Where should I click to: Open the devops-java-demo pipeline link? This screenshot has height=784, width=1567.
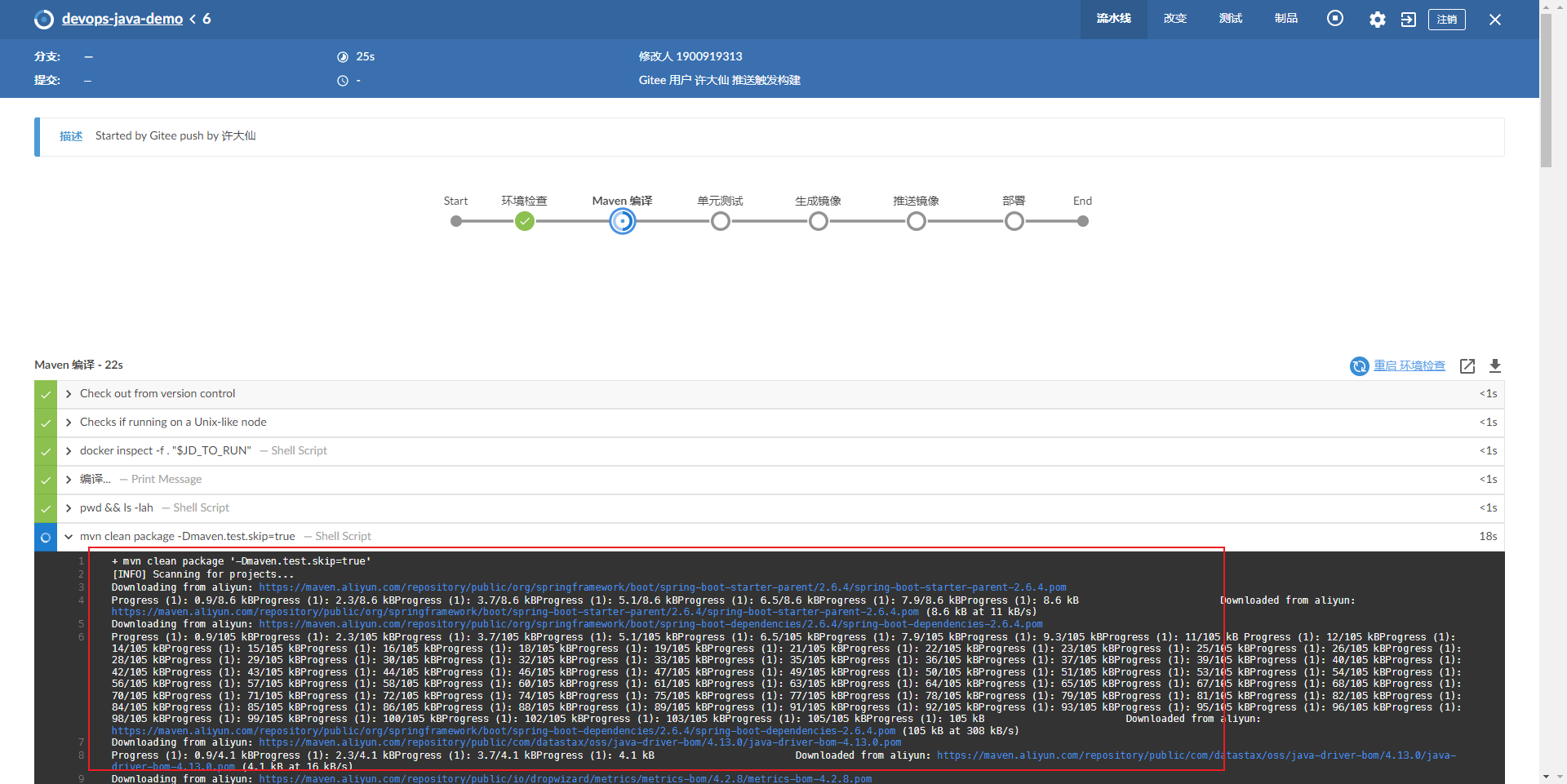[122, 19]
